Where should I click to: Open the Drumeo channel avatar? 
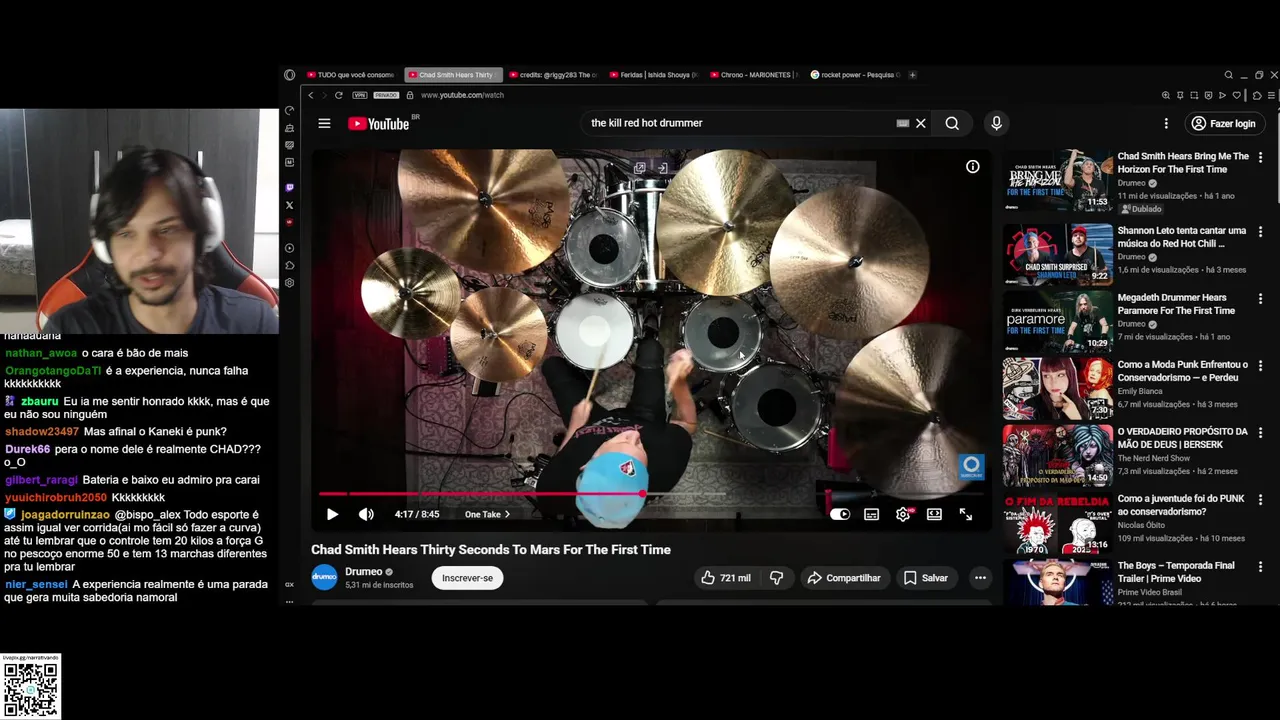(324, 577)
